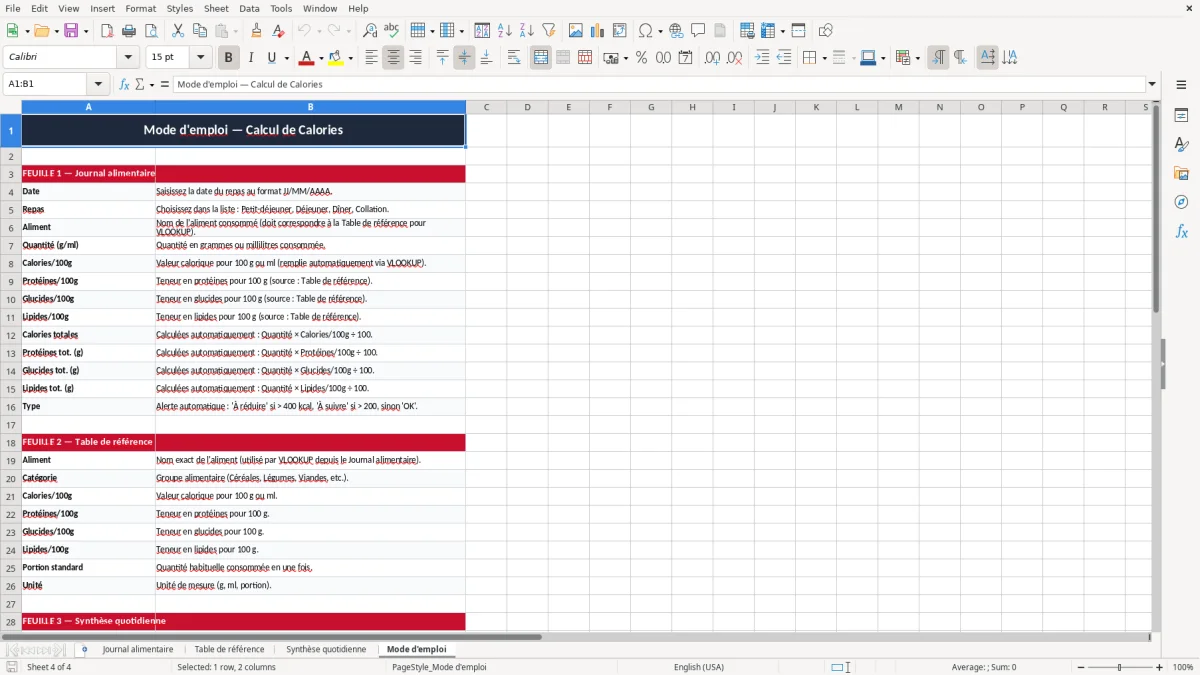Open the Sheet menu
Image resolution: width=1200 pixels, height=675 pixels.
tap(216, 8)
